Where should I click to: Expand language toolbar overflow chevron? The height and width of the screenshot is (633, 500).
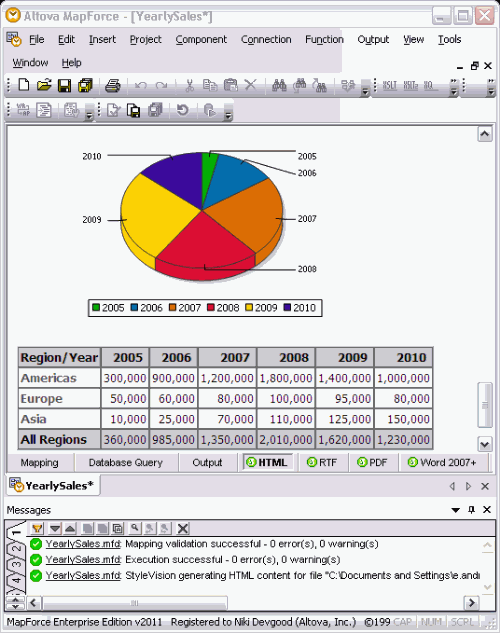point(454,88)
